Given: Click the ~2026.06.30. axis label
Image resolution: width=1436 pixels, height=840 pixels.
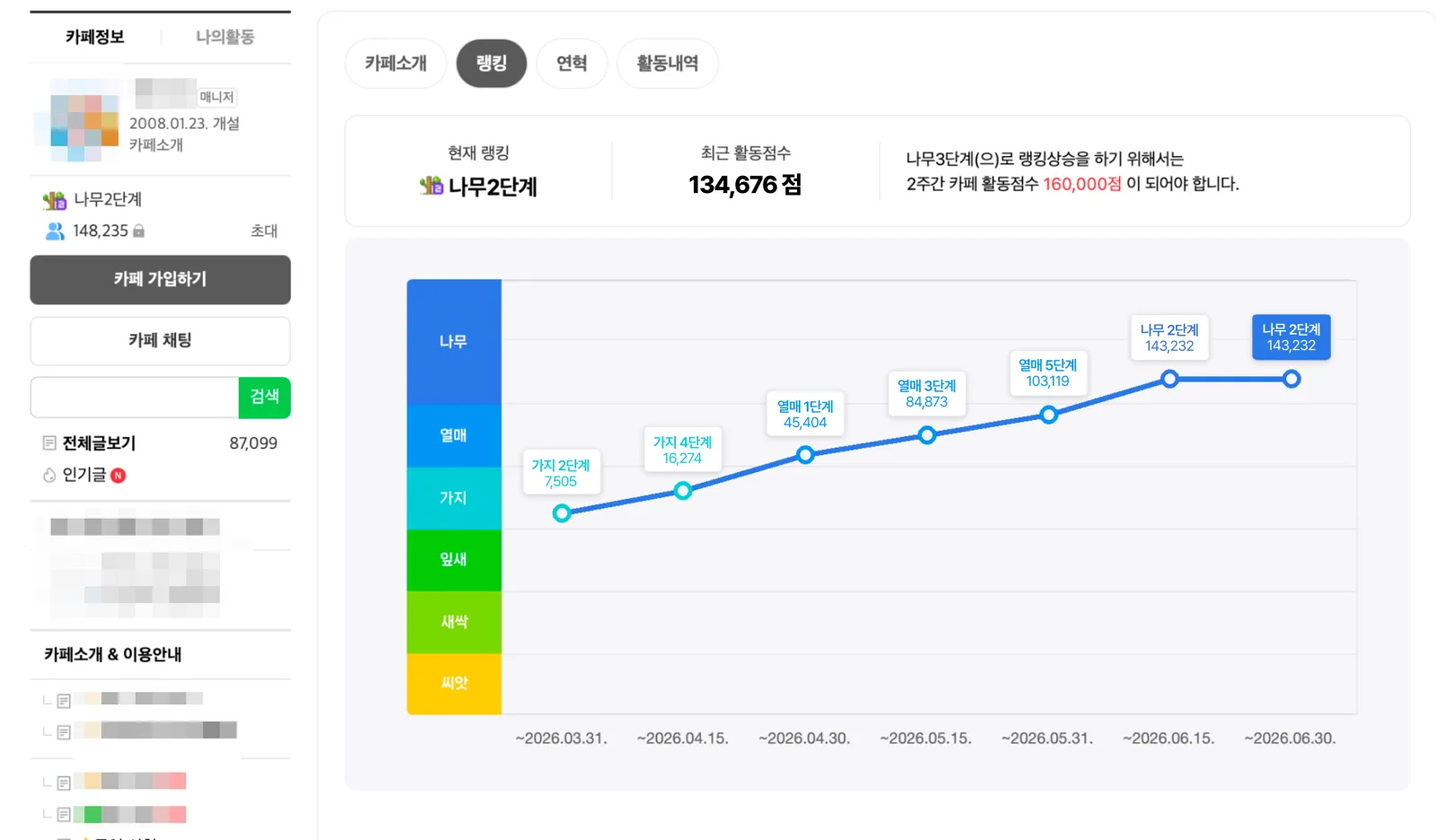Looking at the screenshot, I should (1291, 739).
